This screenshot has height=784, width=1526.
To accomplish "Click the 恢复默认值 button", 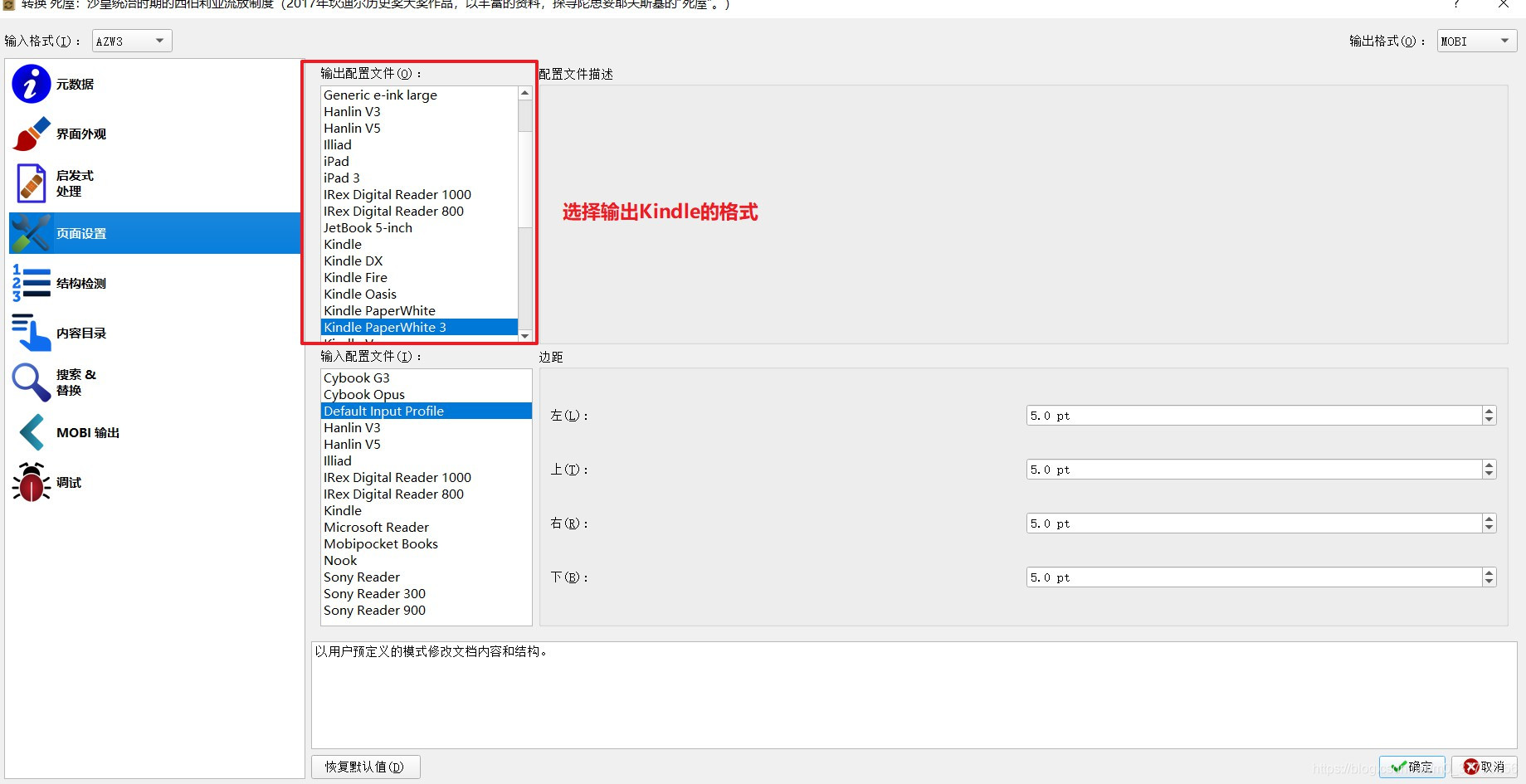I will [x=366, y=767].
